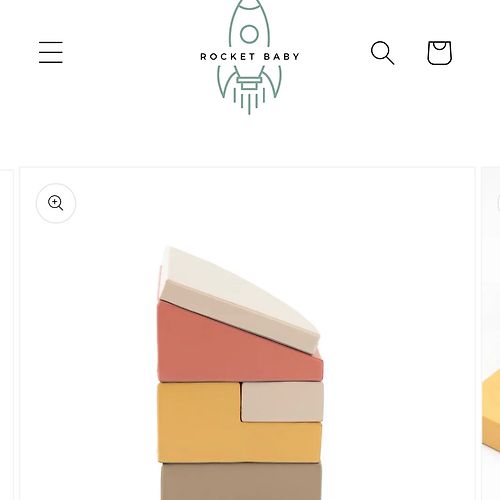Open the stacked blocks product photo
Image resolution: width=500 pixels, height=500 pixels.
tap(247, 333)
